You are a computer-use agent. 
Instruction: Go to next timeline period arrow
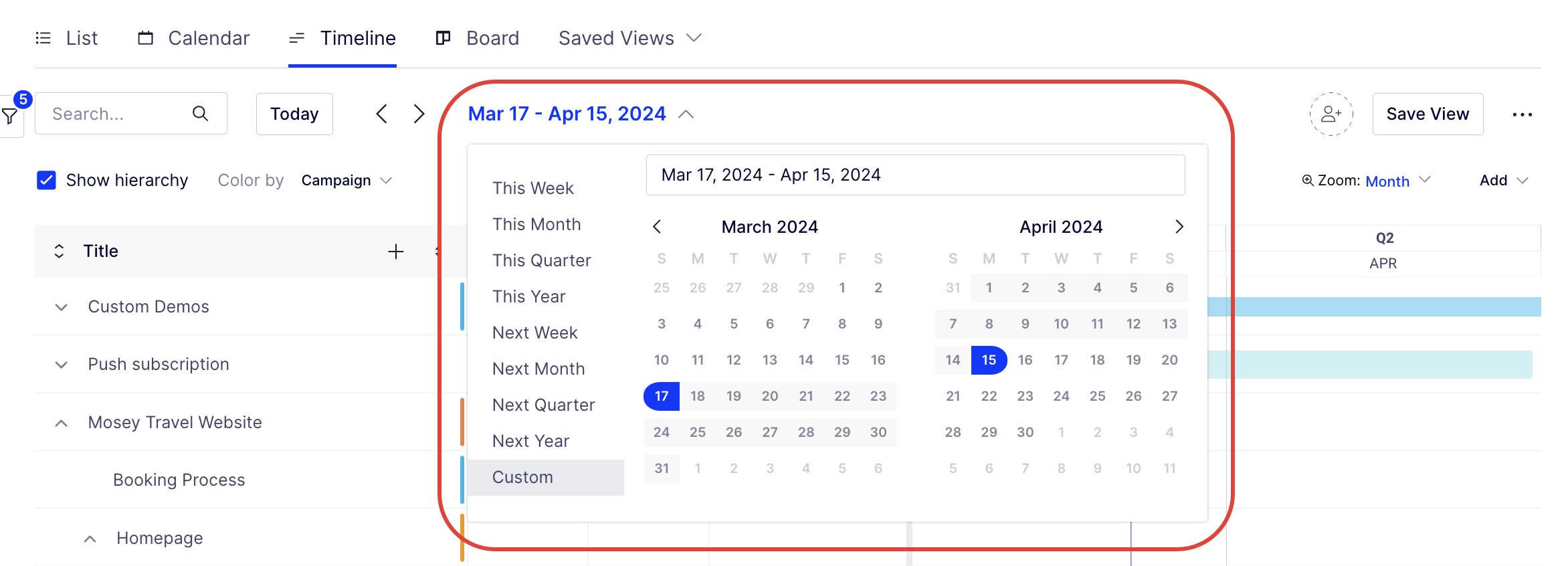419,114
